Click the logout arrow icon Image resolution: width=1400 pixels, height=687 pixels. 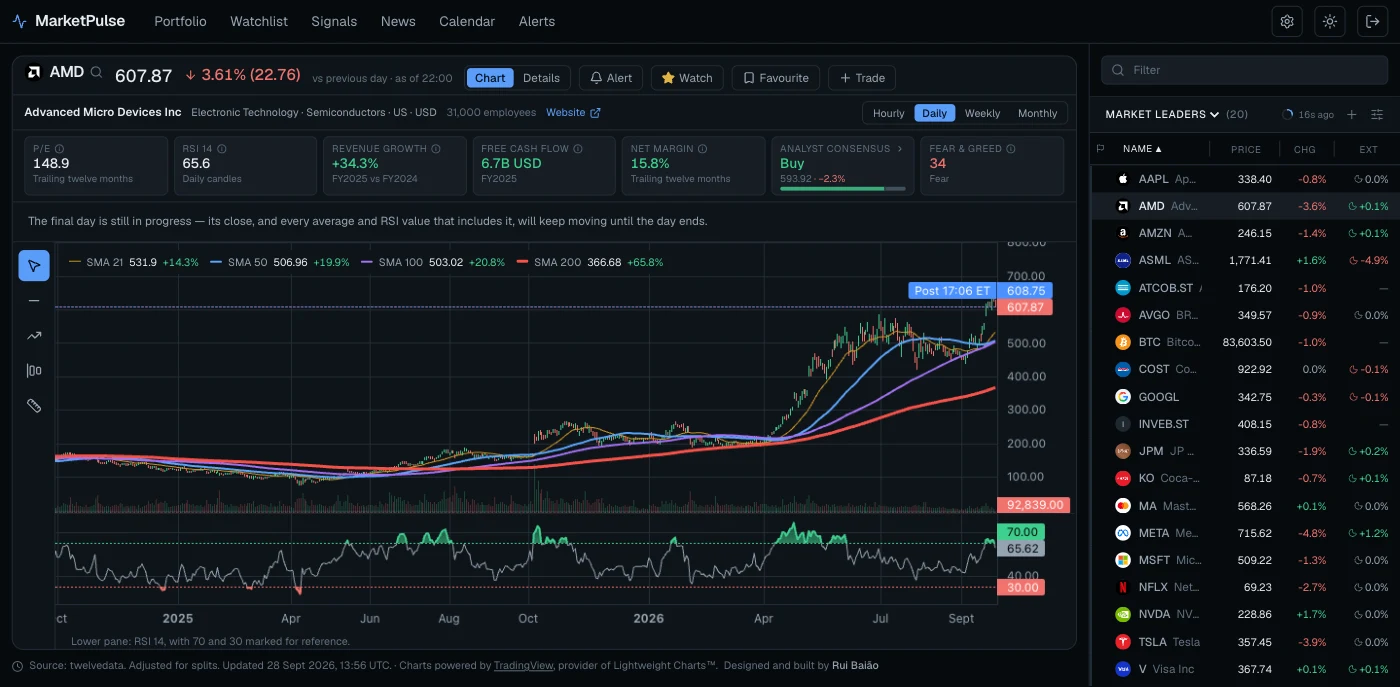pyautogui.click(x=1372, y=21)
